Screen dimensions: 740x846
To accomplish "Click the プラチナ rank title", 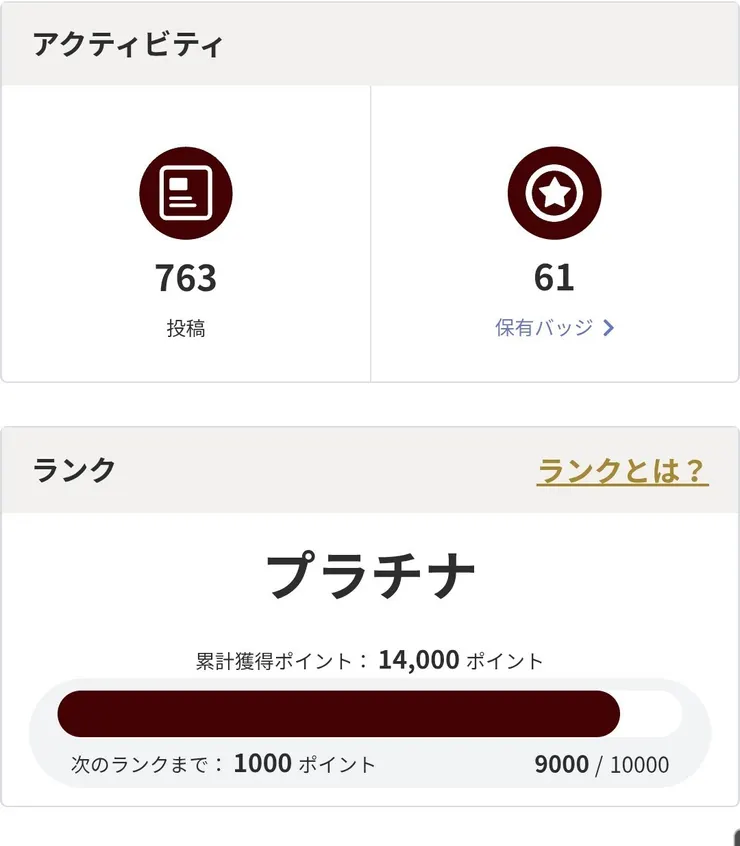I will point(370,577).
